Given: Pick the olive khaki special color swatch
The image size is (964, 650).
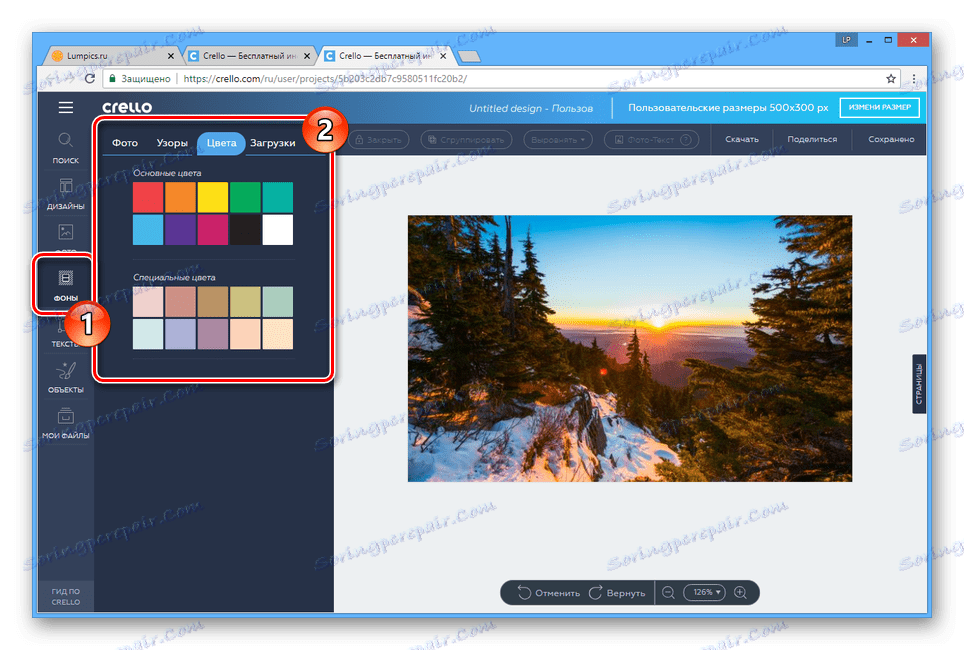Looking at the screenshot, I should [x=245, y=302].
